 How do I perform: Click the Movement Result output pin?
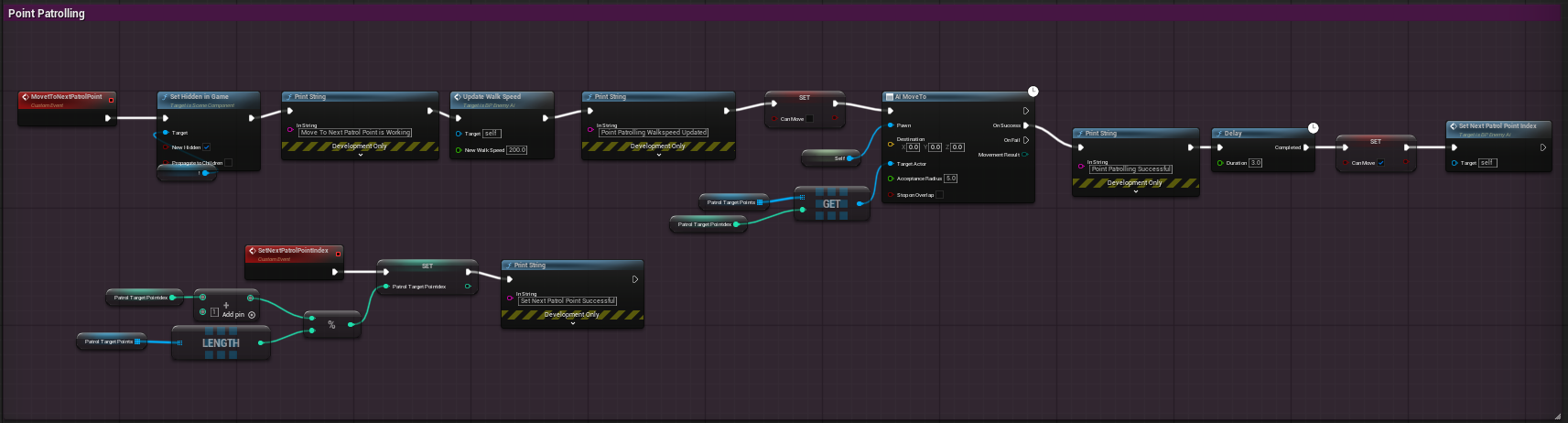click(x=1025, y=155)
